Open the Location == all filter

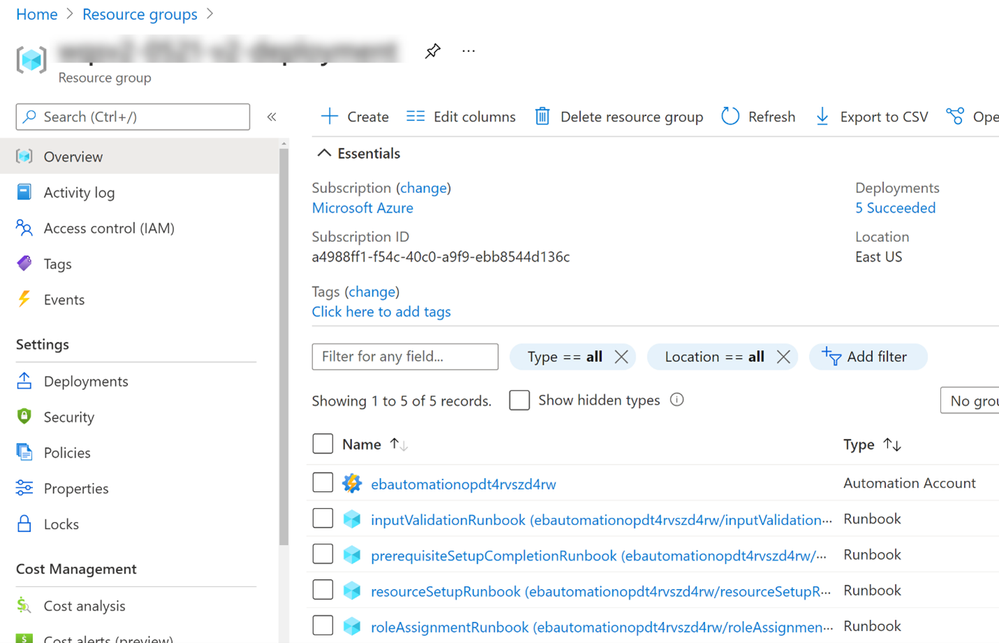714,357
